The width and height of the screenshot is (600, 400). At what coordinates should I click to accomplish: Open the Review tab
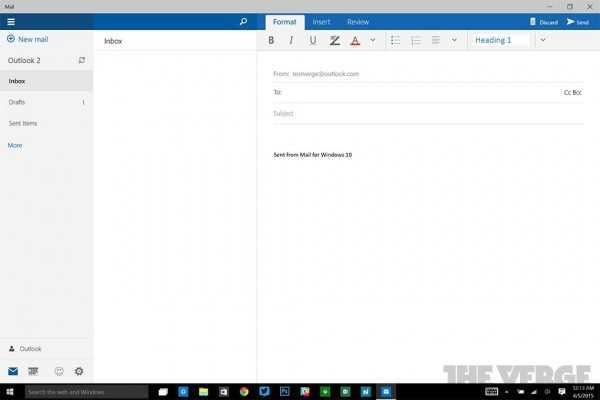pos(358,22)
